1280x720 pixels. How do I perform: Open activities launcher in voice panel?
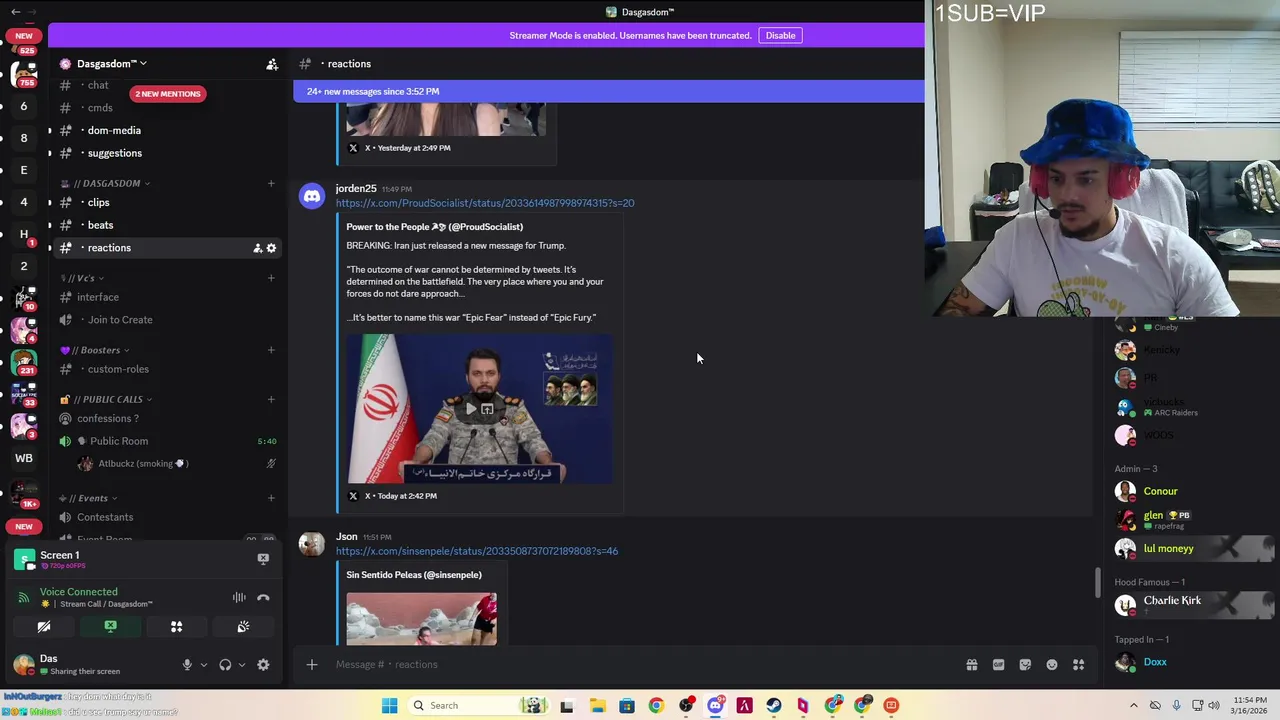pyautogui.click(x=176, y=627)
